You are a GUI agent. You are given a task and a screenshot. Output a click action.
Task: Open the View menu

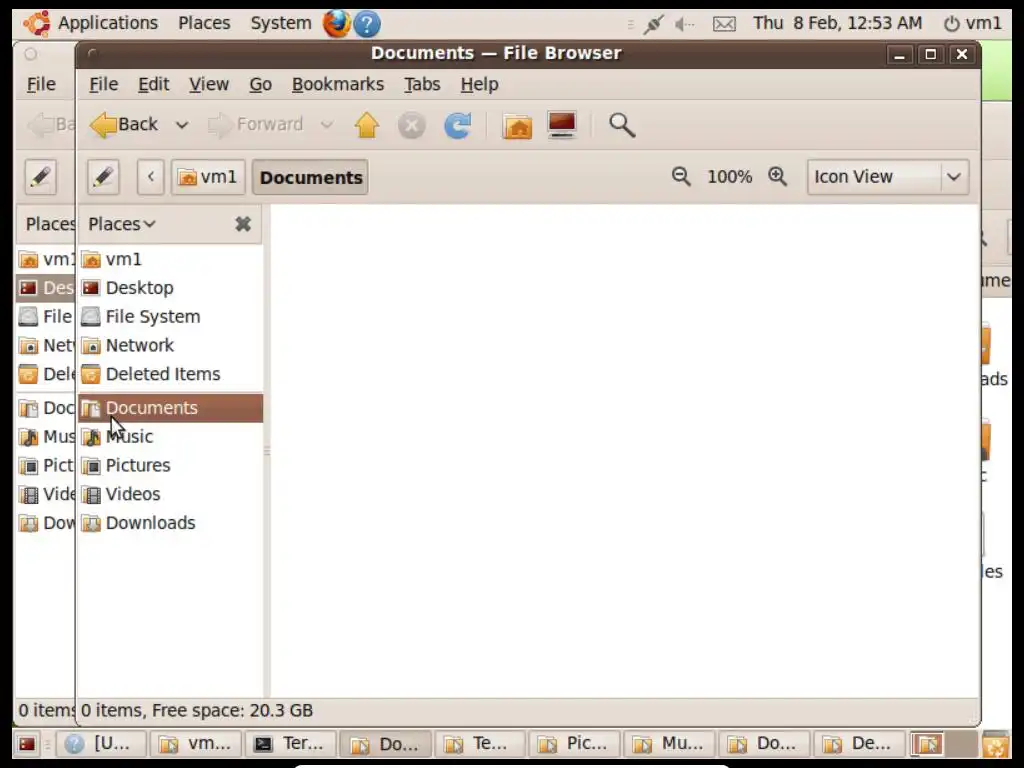[x=209, y=84]
